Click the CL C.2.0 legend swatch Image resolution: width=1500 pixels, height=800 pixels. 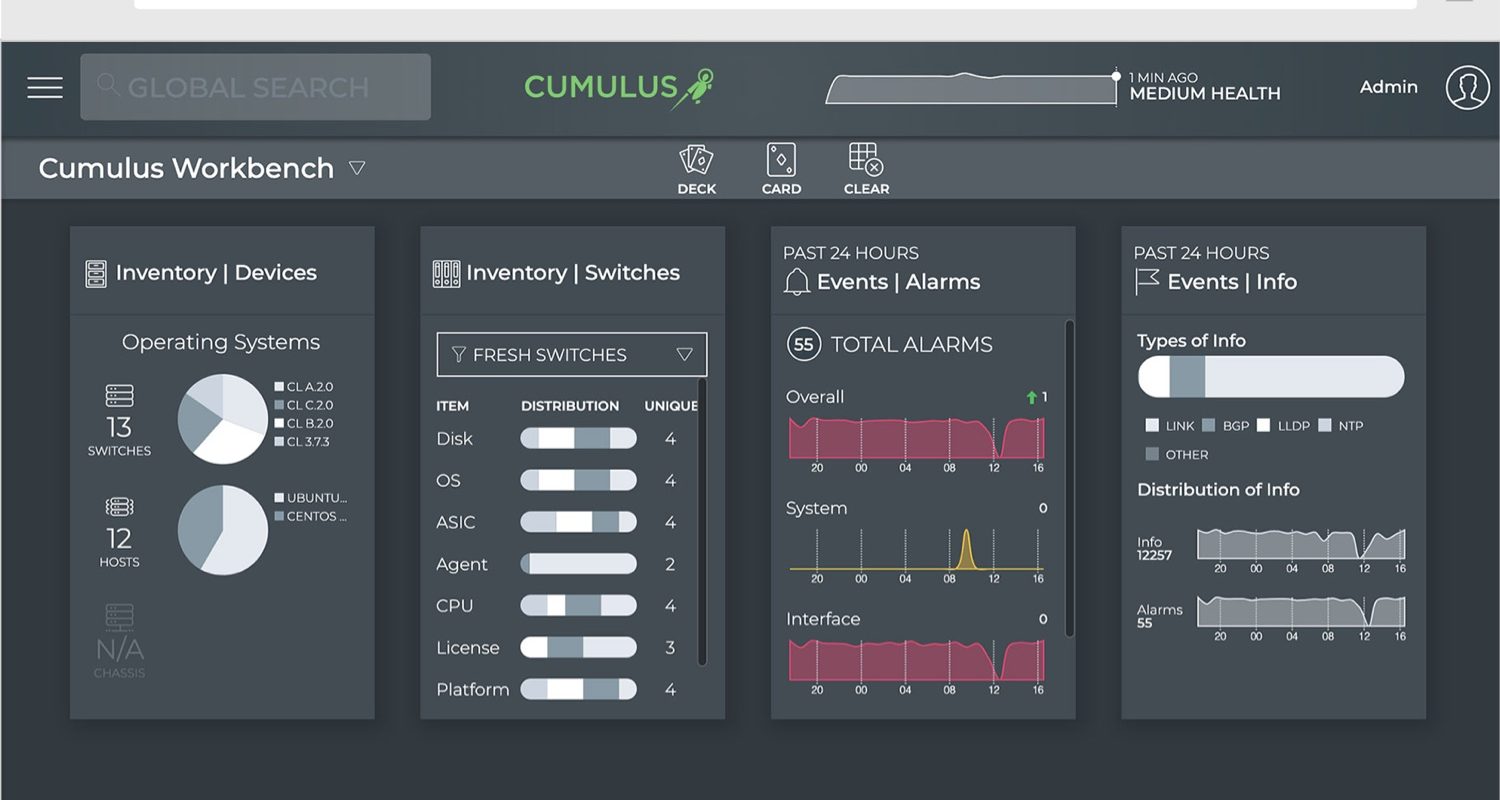click(x=279, y=405)
